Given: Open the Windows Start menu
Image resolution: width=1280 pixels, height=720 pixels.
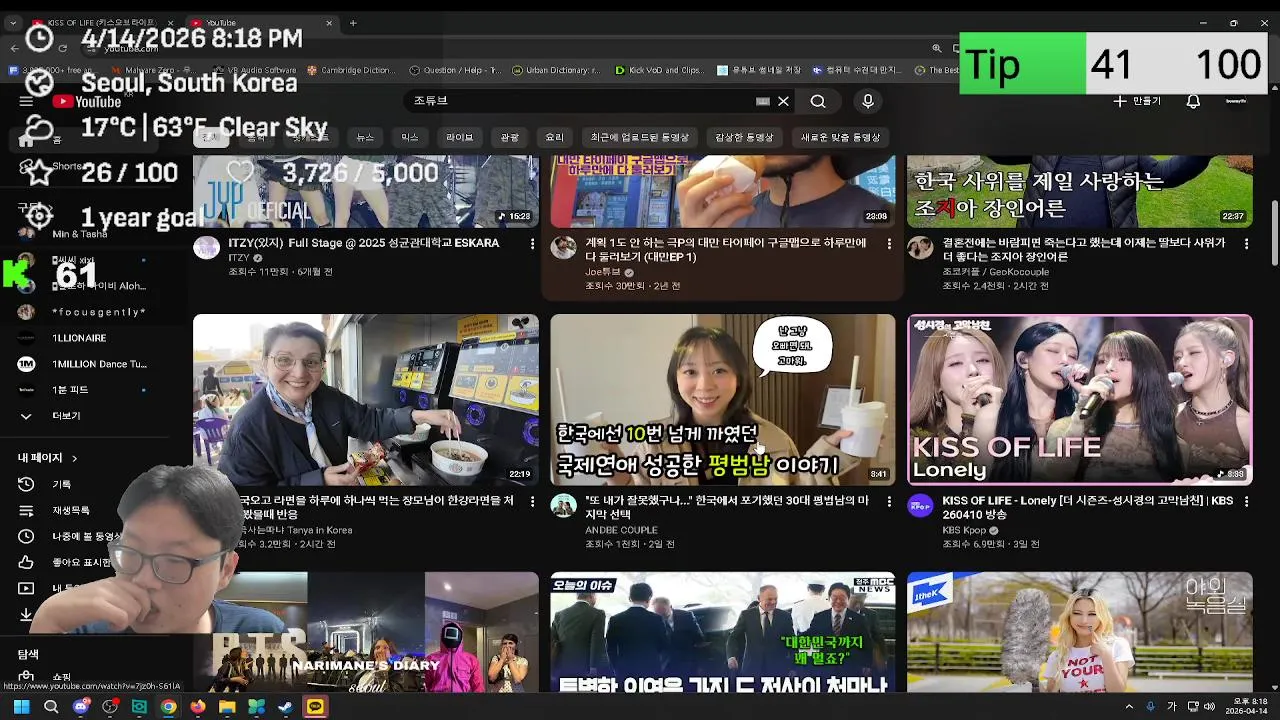Looking at the screenshot, I should (x=21, y=707).
